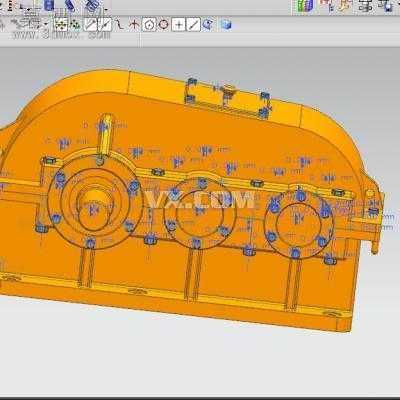Pick the S-curve snap icon
The image size is (400, 400).
[x=120, y=25]
